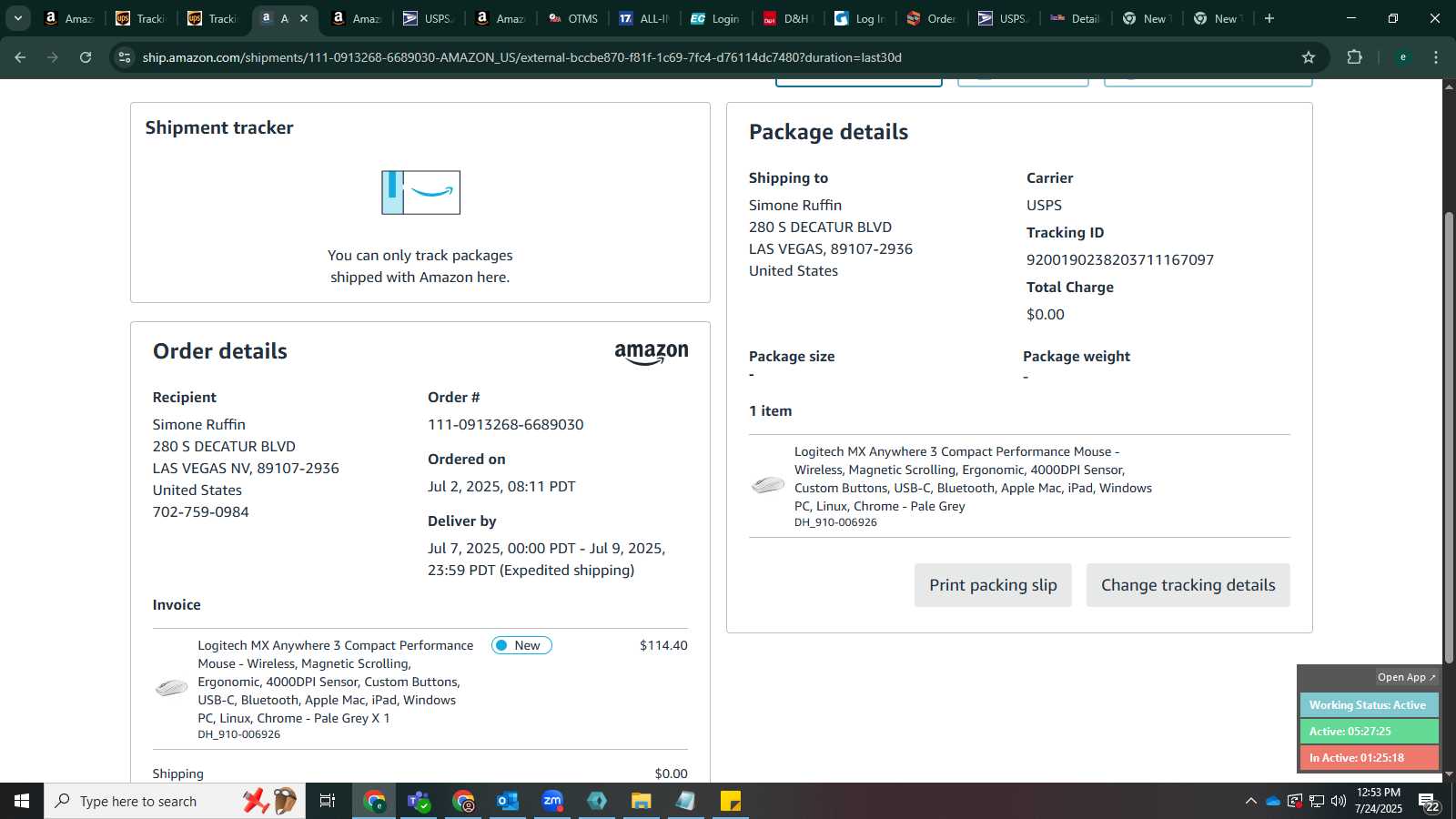The width and height of the screenshot is (1456, 819).
Task: Click mouse thumbnail in Package details
Action: tap(768, 485)
